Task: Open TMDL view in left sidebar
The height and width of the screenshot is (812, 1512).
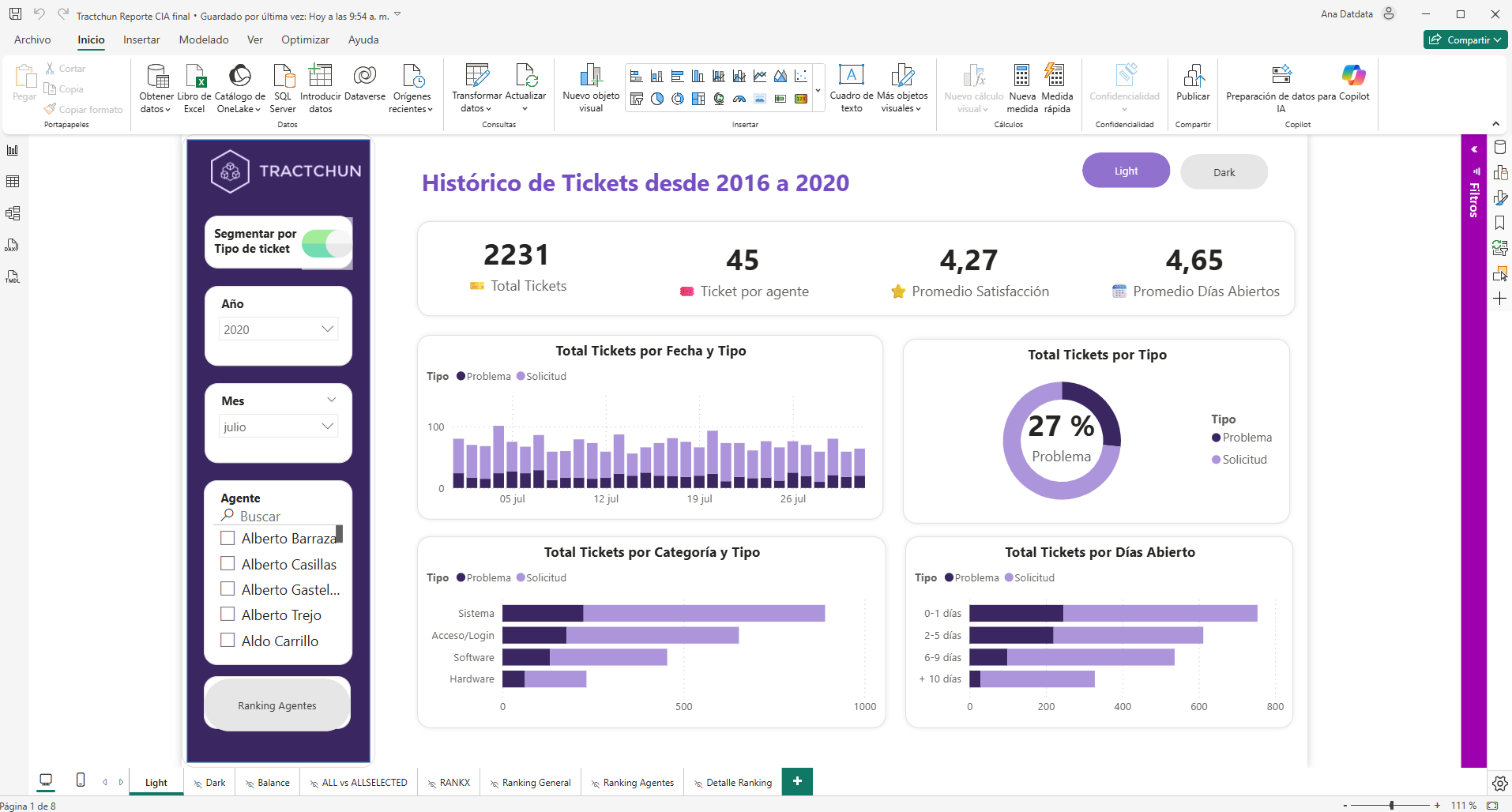Action: [x=13, y=276]
